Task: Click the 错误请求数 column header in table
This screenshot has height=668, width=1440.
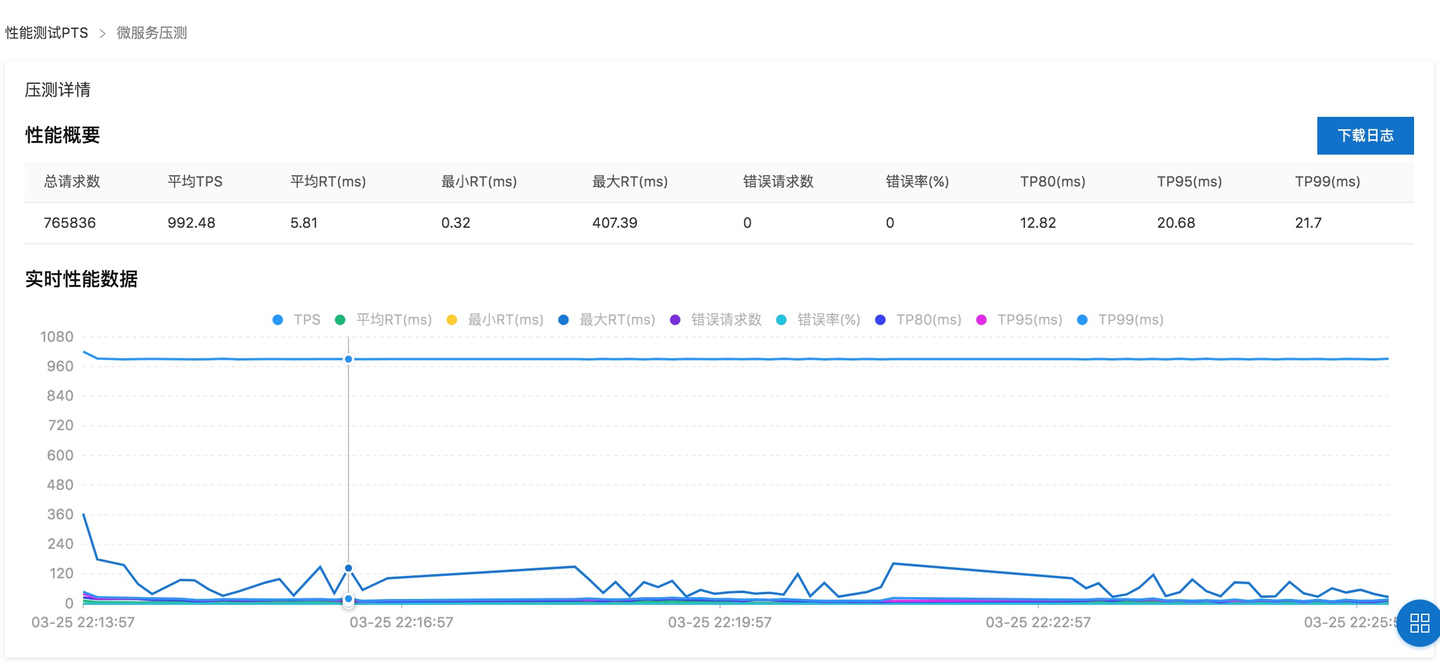Action: coord(778,181)
